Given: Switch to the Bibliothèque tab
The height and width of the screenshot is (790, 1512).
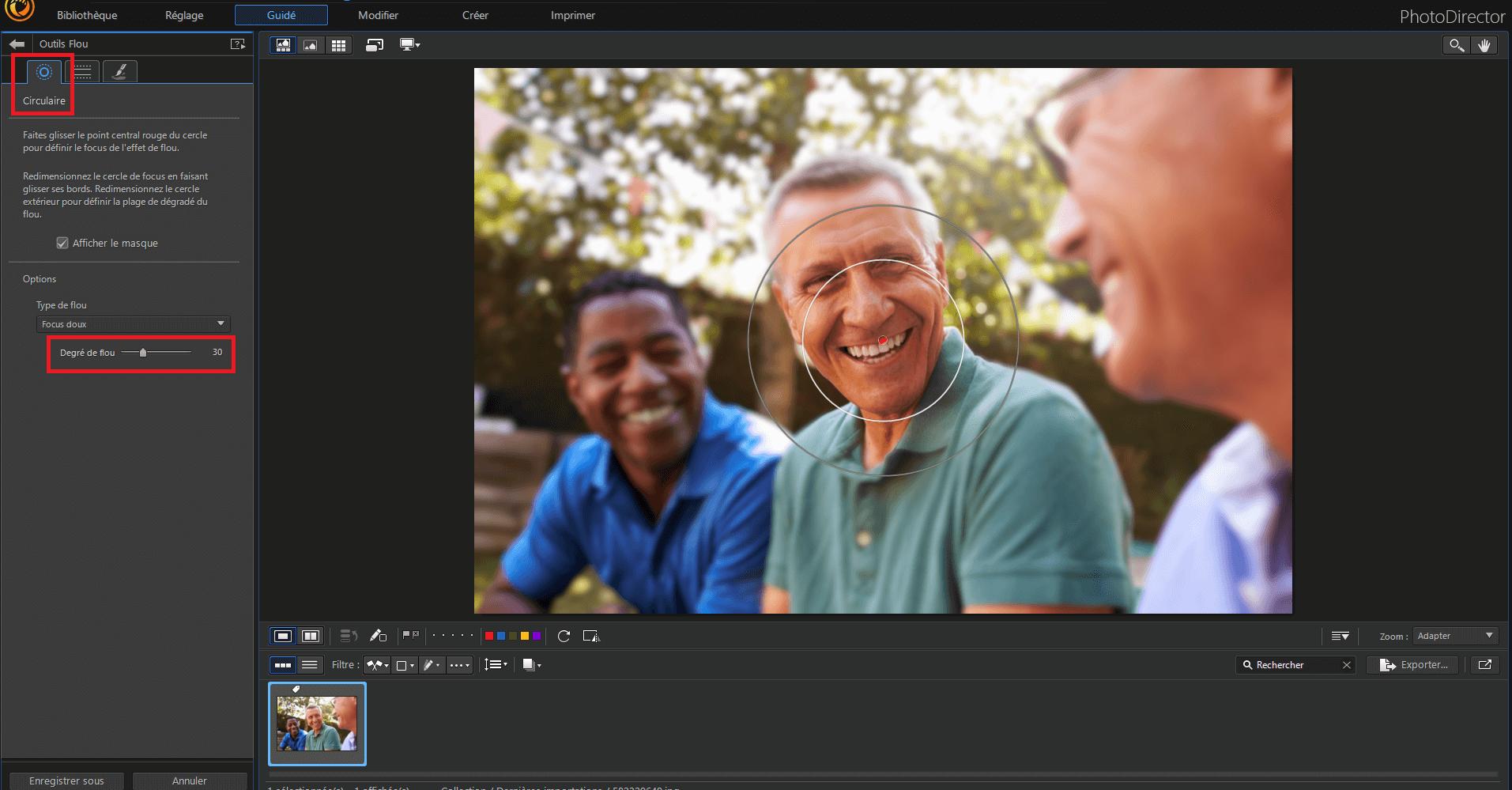Looking at the screenshot, I should [x=85, y=14].
